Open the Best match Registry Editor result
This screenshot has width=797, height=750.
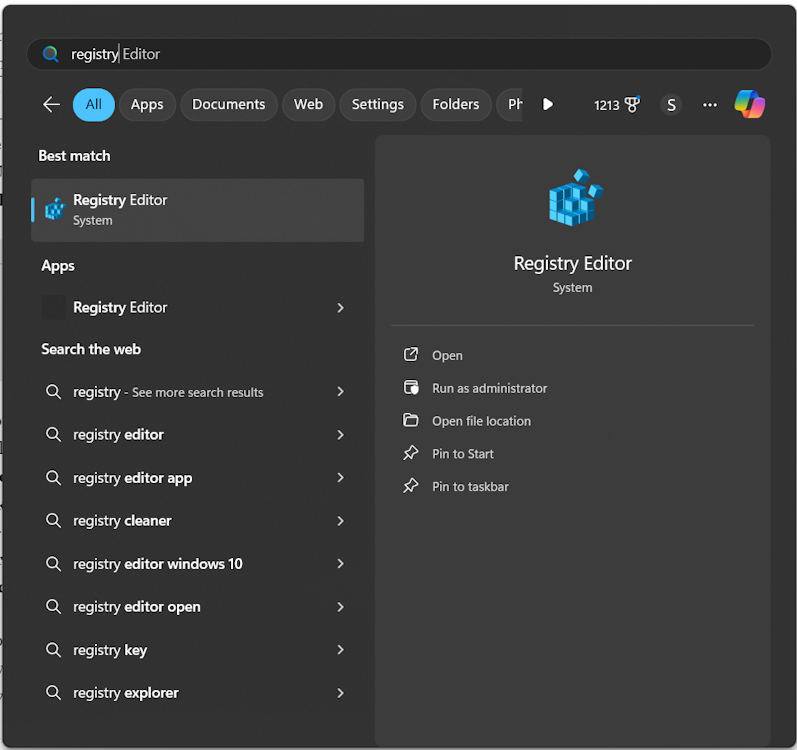pyautogui.click(x=197, y=210)
